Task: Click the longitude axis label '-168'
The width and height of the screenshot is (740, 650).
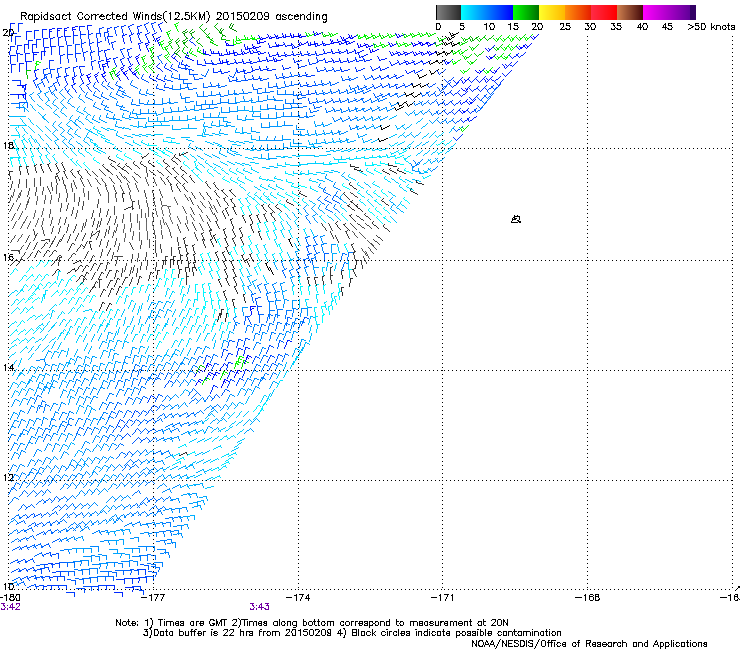Action: coord(588,598)
